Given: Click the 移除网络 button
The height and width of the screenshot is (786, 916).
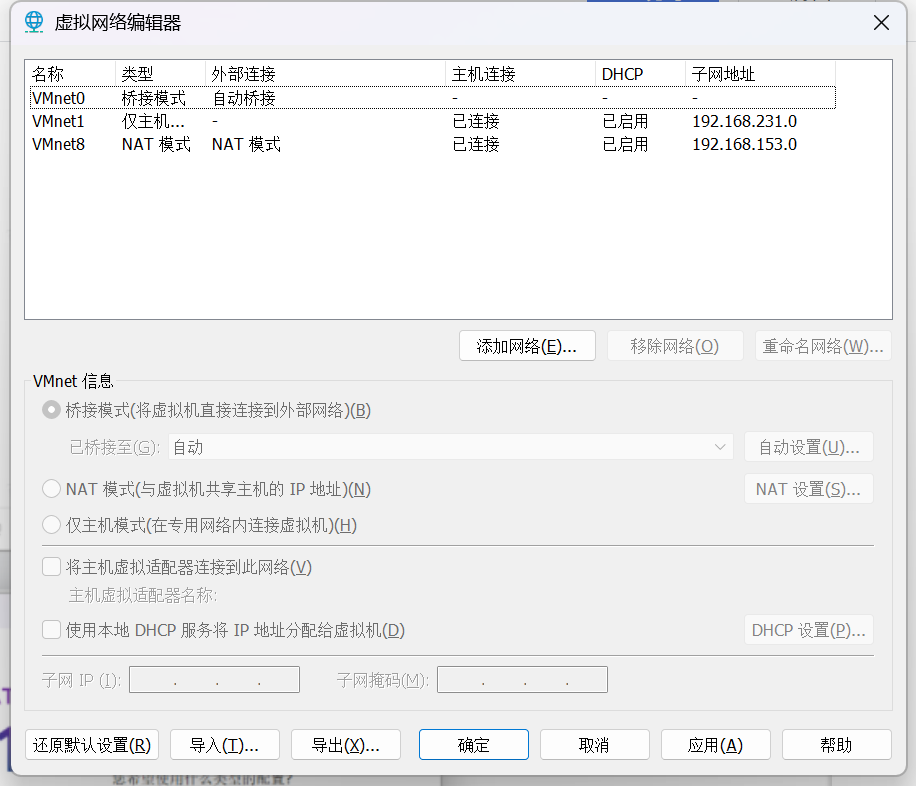Looking at the screenshot, I should click(675, 346).
